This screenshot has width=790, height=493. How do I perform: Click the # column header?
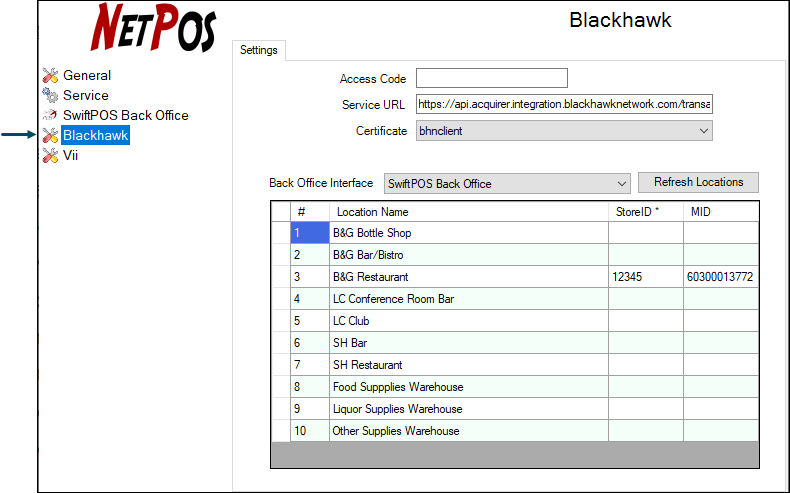click(x=310, y=212)
